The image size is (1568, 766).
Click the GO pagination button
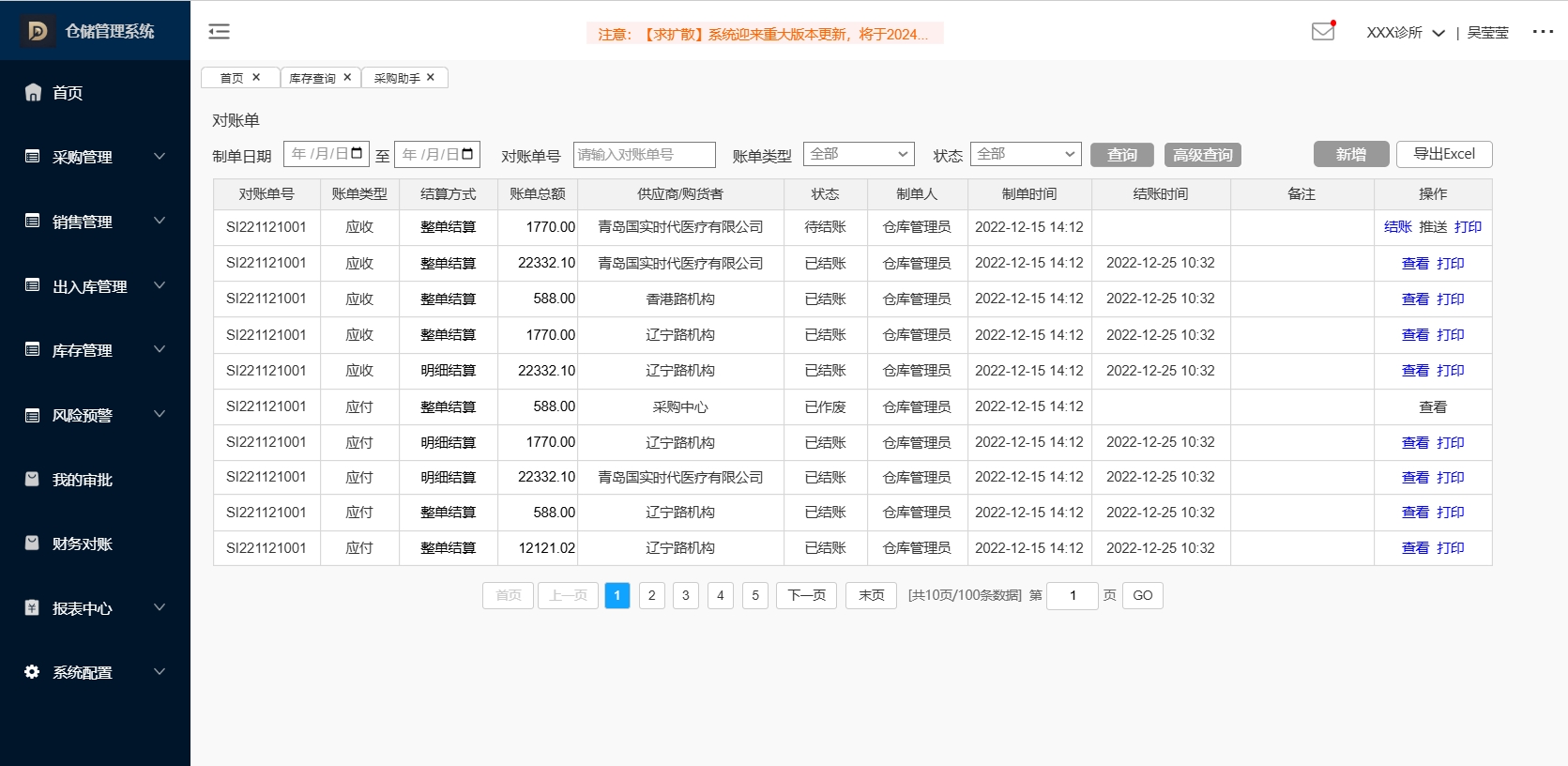[x=1142, y=595]
